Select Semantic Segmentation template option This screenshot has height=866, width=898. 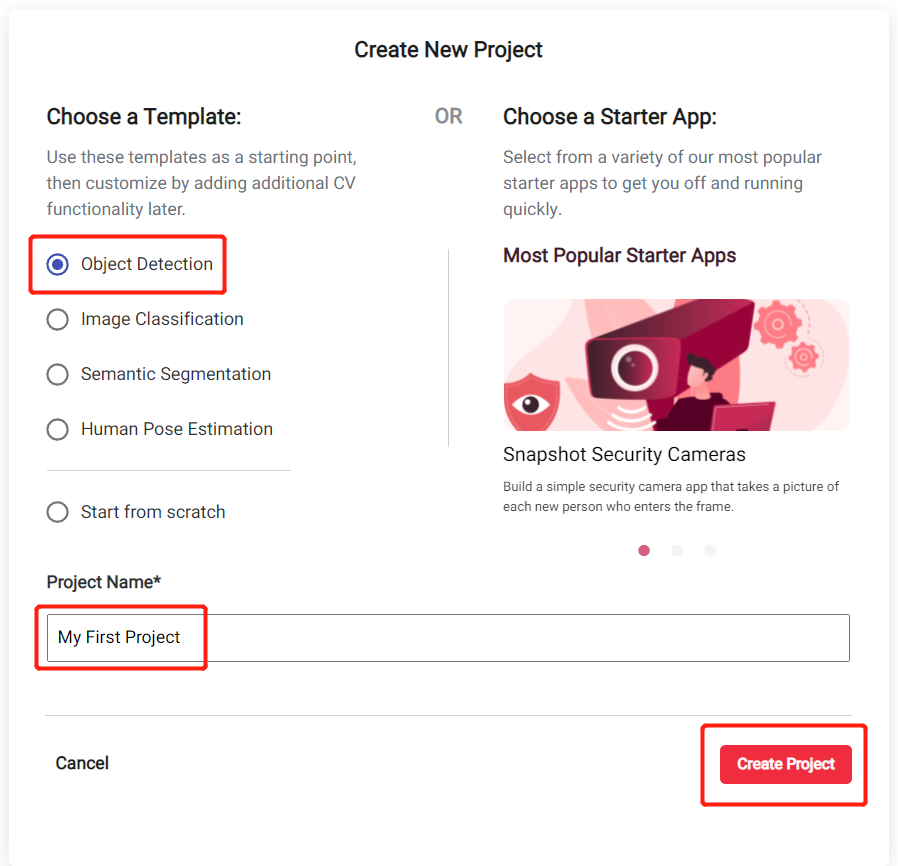point(57,374)
